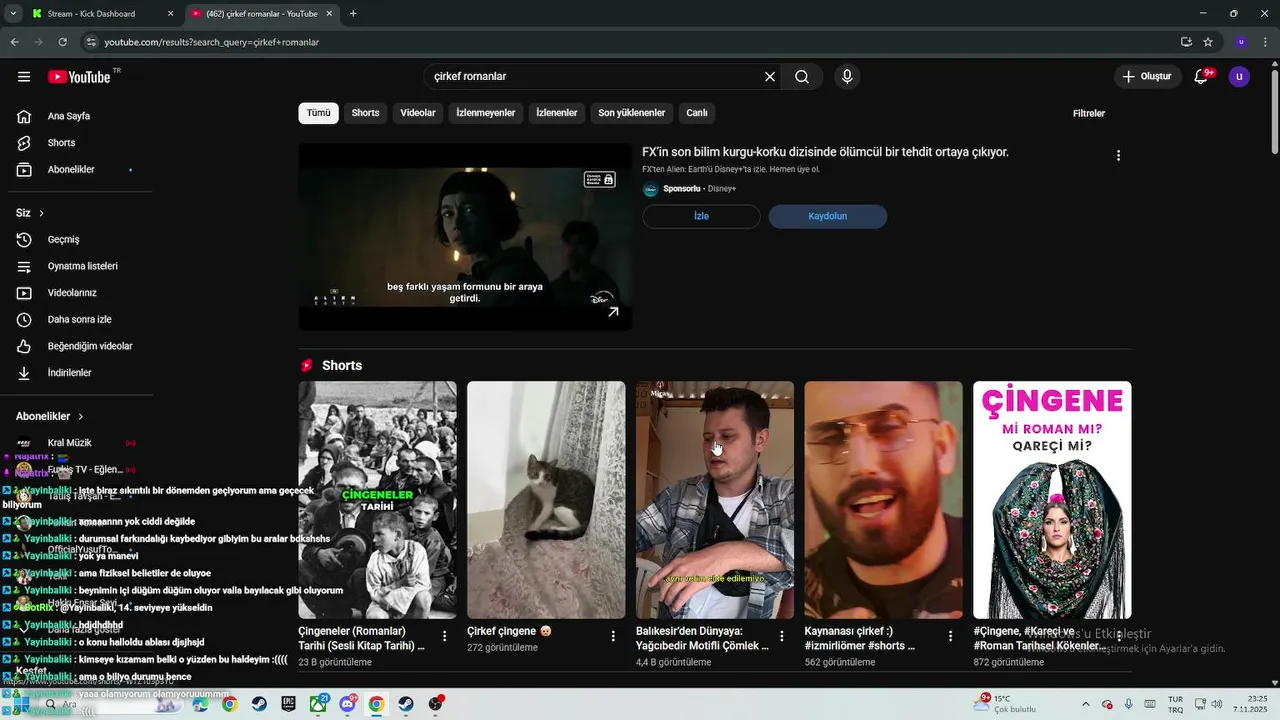Viewport: 1280px width, 720px height.
Task: Open the cat thumbnail Çirkef çingene short
Action: pos(546,500)
